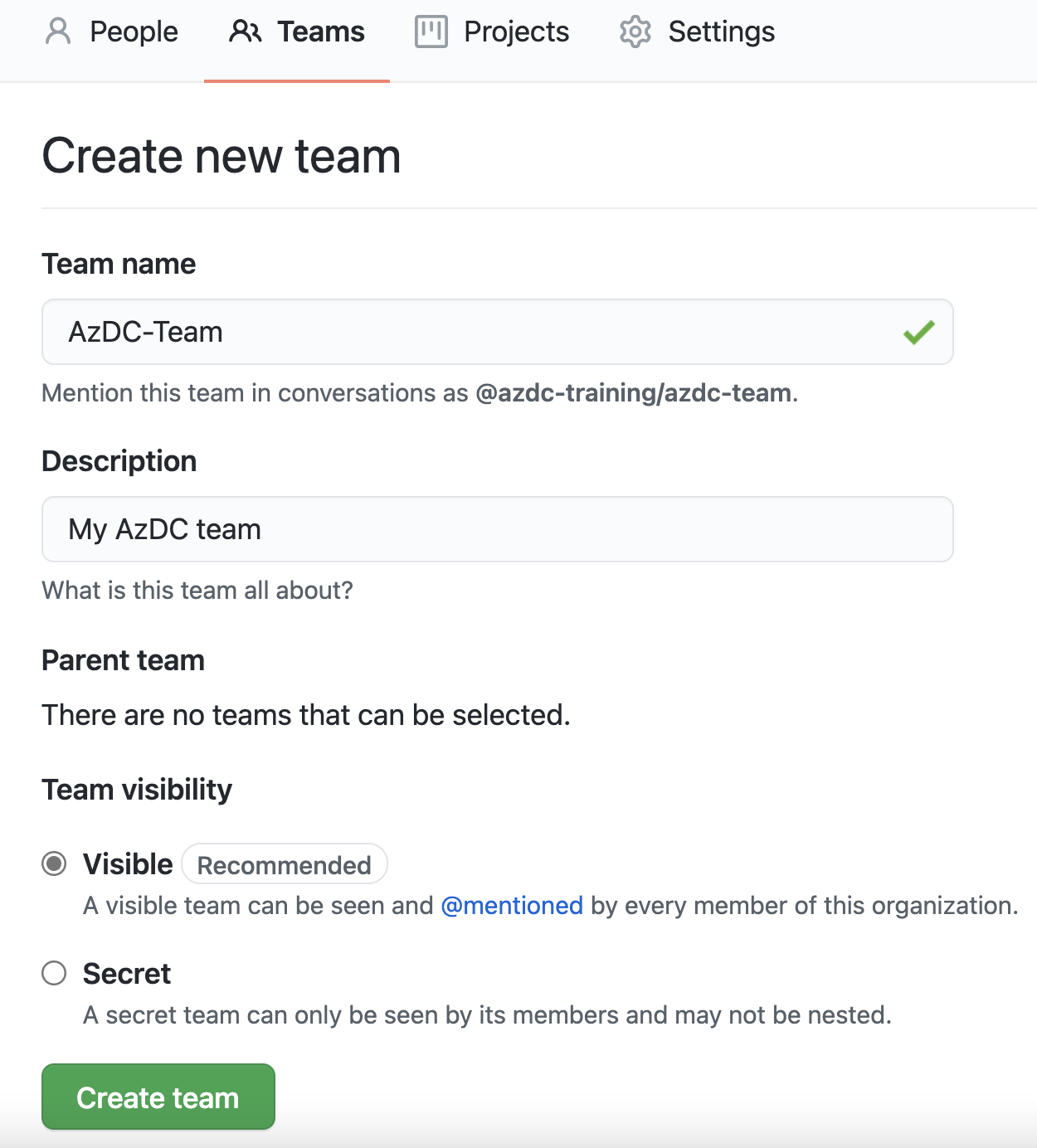Click the Settings gear icon

[635, 32]
